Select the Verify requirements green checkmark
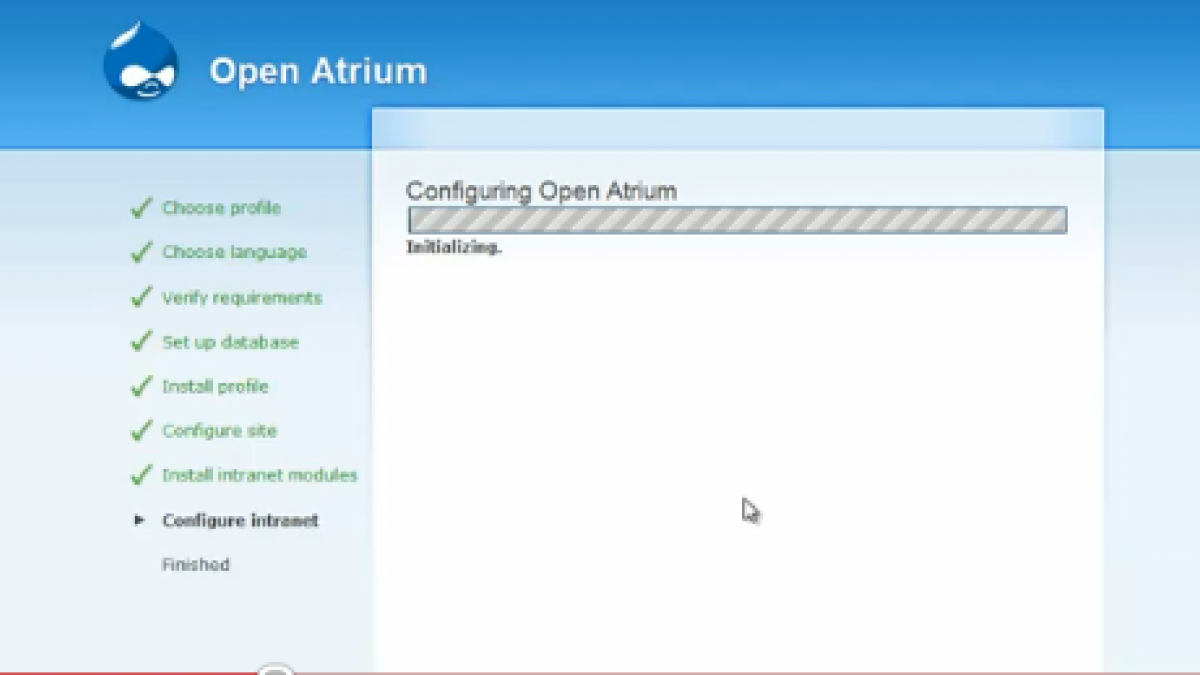 (x=141, y=298)
